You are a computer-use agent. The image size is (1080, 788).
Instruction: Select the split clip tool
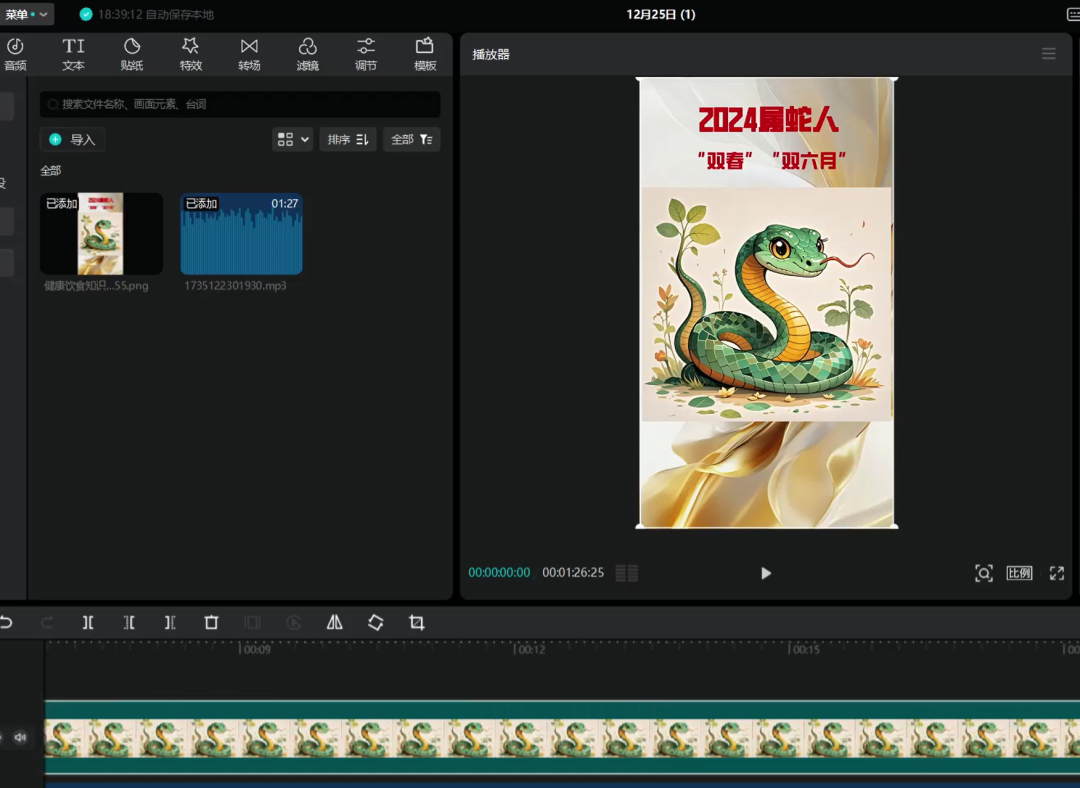tap(88, 623)
